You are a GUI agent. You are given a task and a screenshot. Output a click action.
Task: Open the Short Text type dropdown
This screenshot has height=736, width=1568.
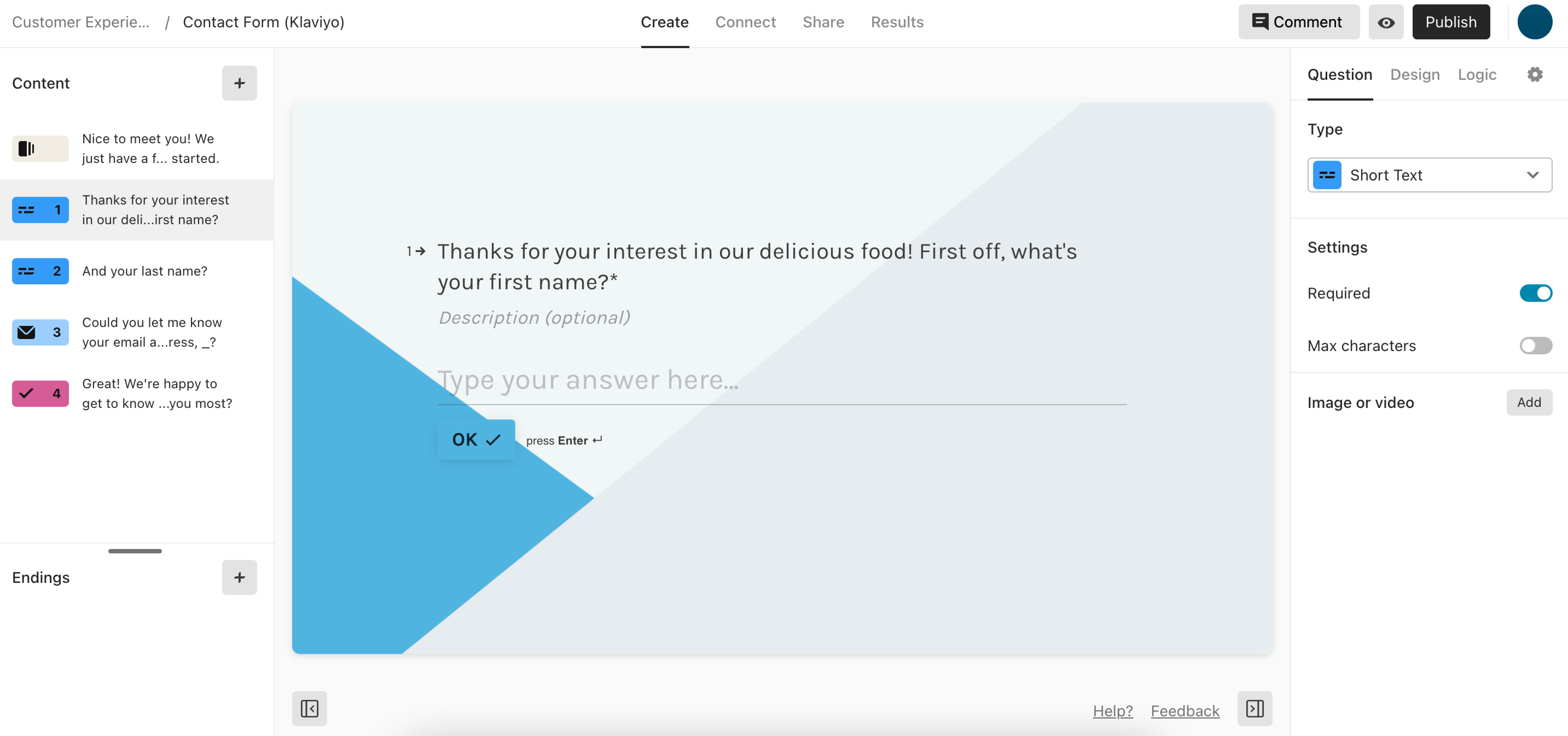pos(1429,175)
